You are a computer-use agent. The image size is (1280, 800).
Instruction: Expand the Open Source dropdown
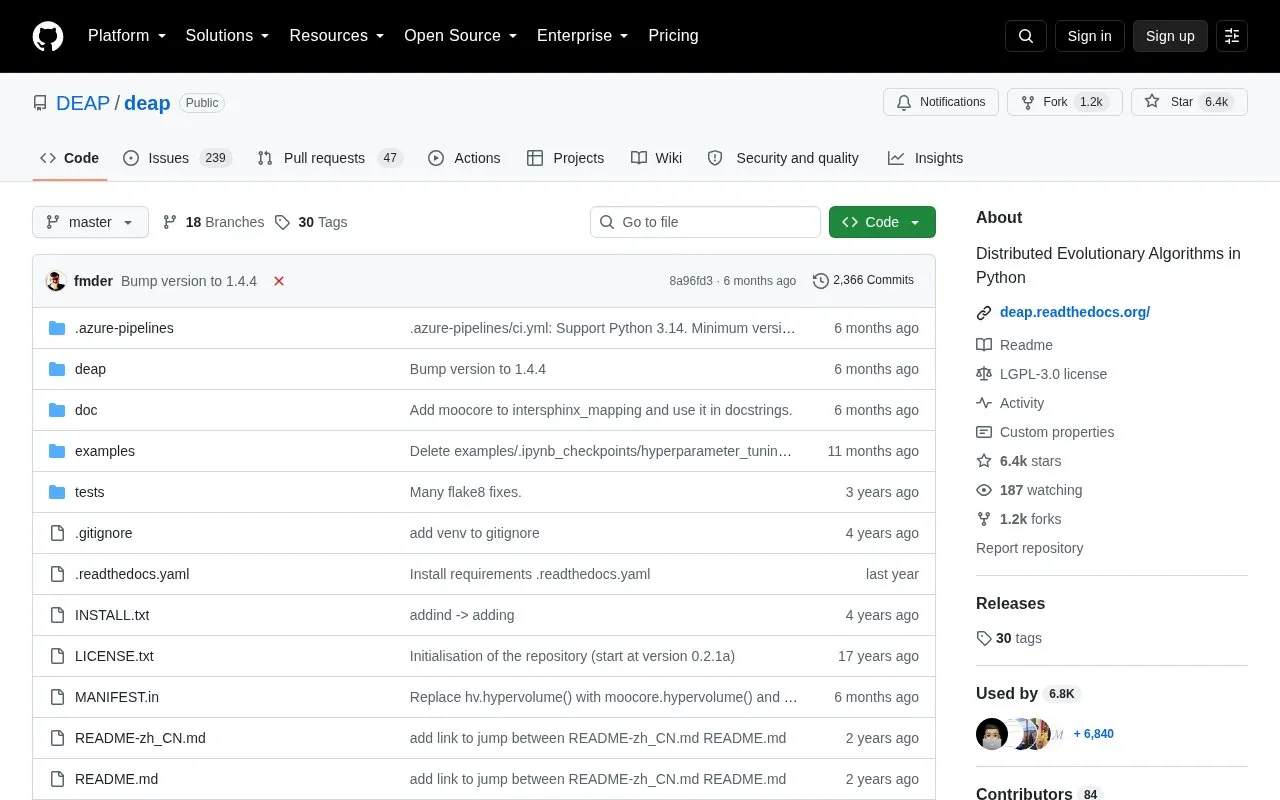pyautogui.click(x=461, y=36)
